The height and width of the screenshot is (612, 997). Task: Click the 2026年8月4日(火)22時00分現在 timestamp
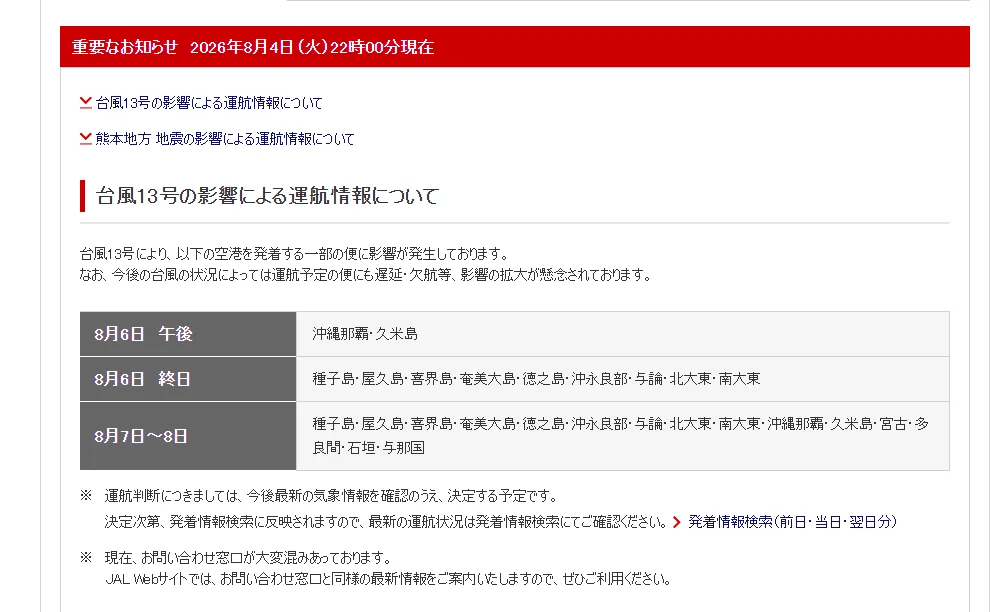click(312, 47)
